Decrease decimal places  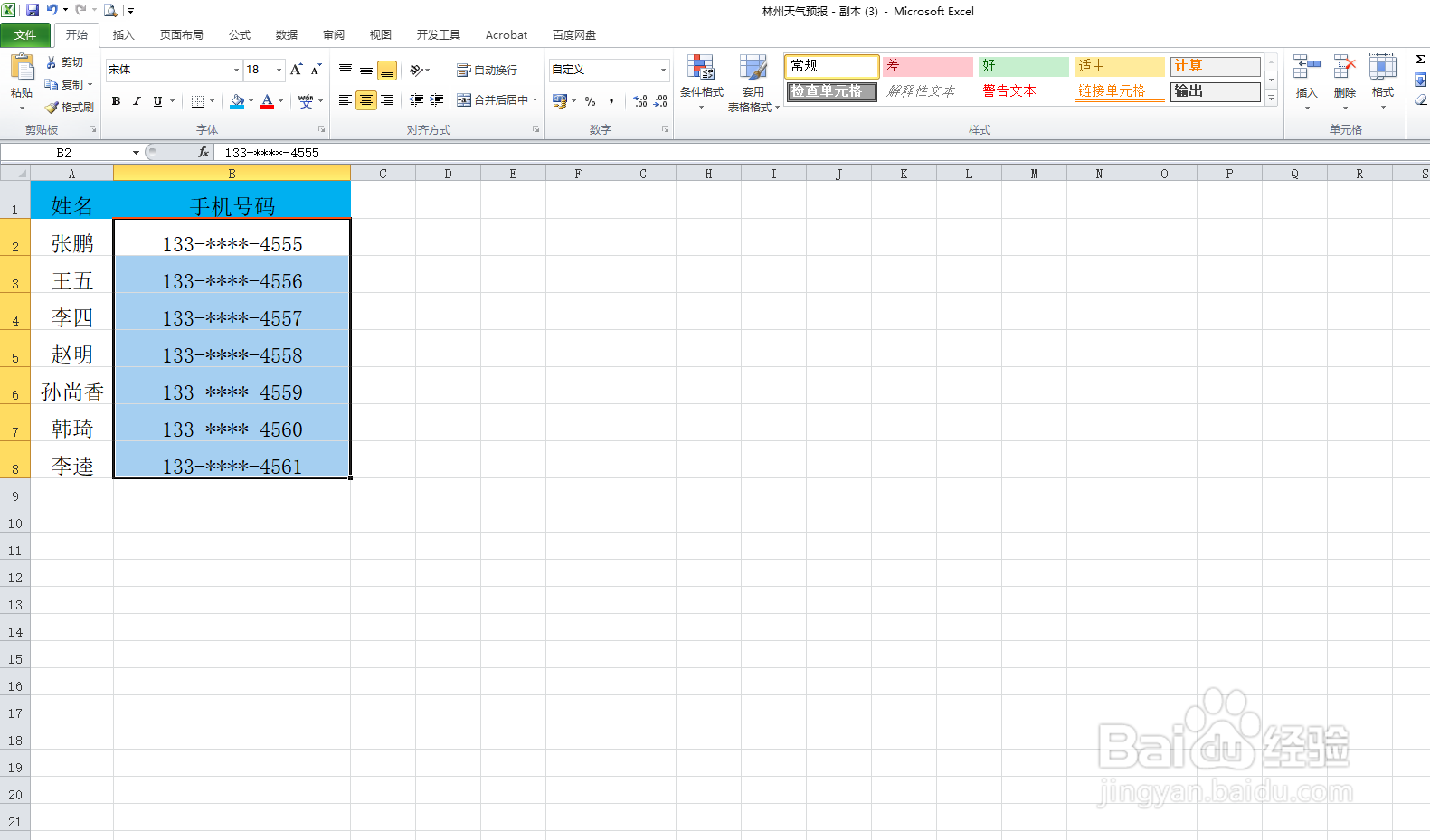pyautogui.click(x=661, y=101)
